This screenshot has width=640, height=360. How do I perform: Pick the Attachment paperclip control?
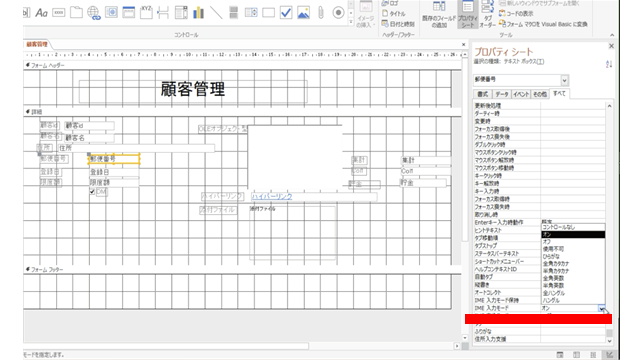[x=321, y=13]
